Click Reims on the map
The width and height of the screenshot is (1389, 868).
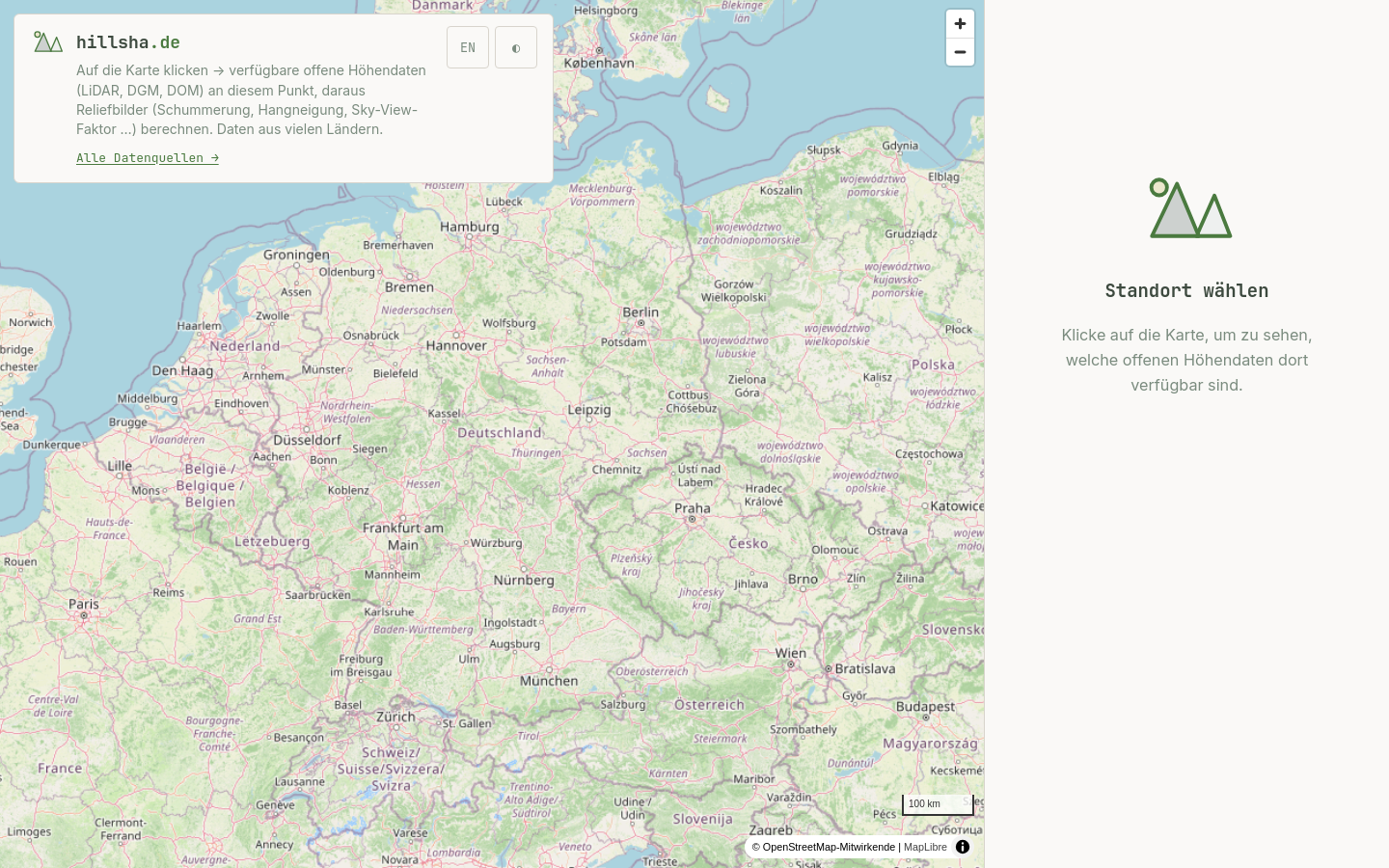point(168,592)
